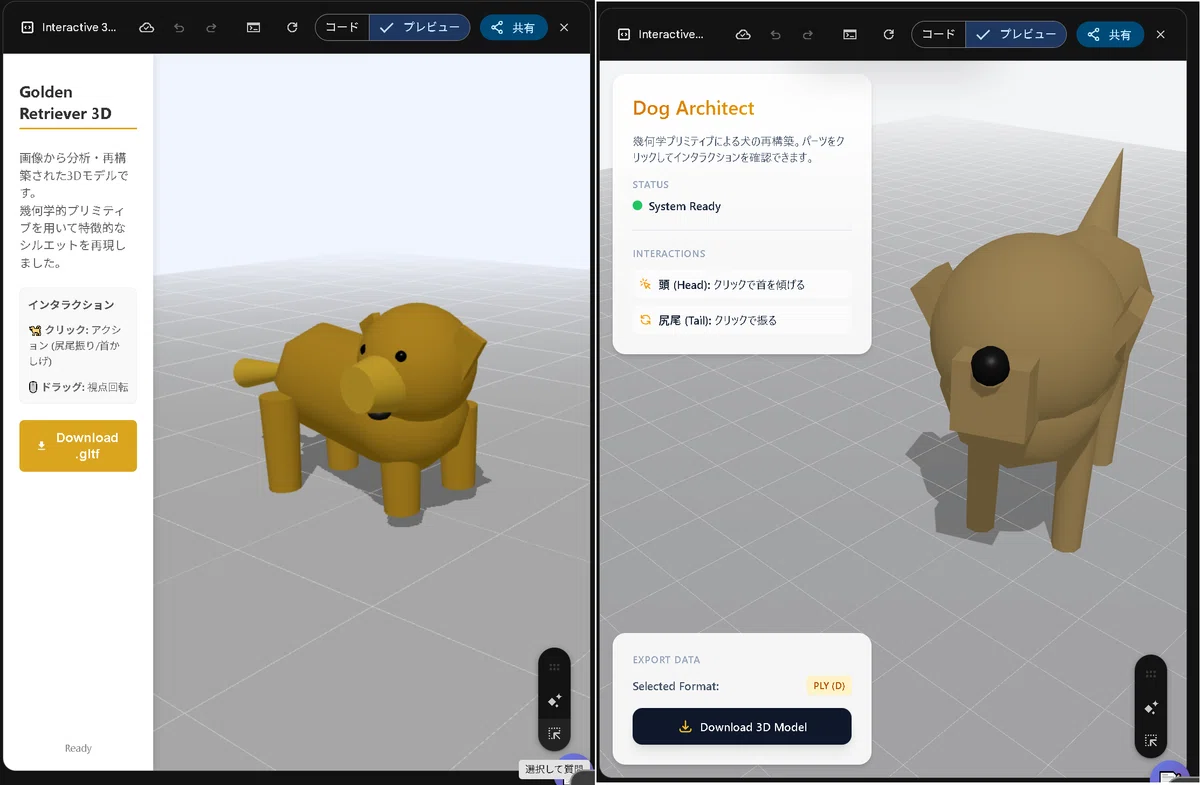Reload the Dog Architect preview
1200x785 pixels.
(888, 34)
